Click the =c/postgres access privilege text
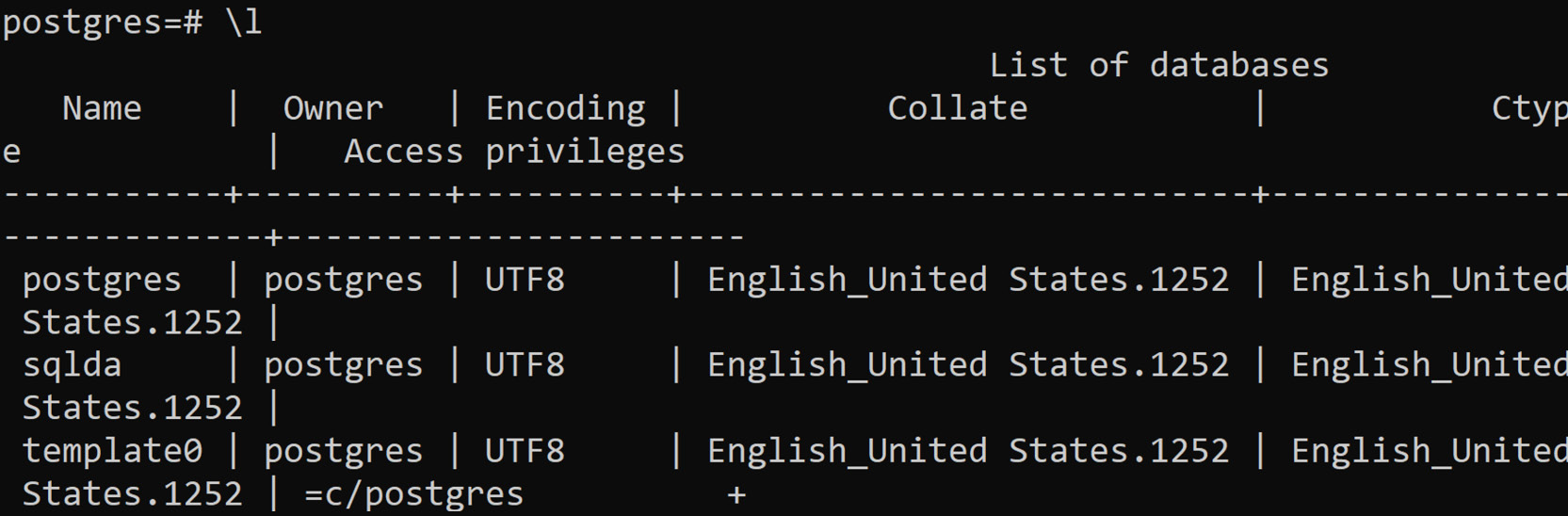Screen dimensions: 1568x516 click(413, 494)
